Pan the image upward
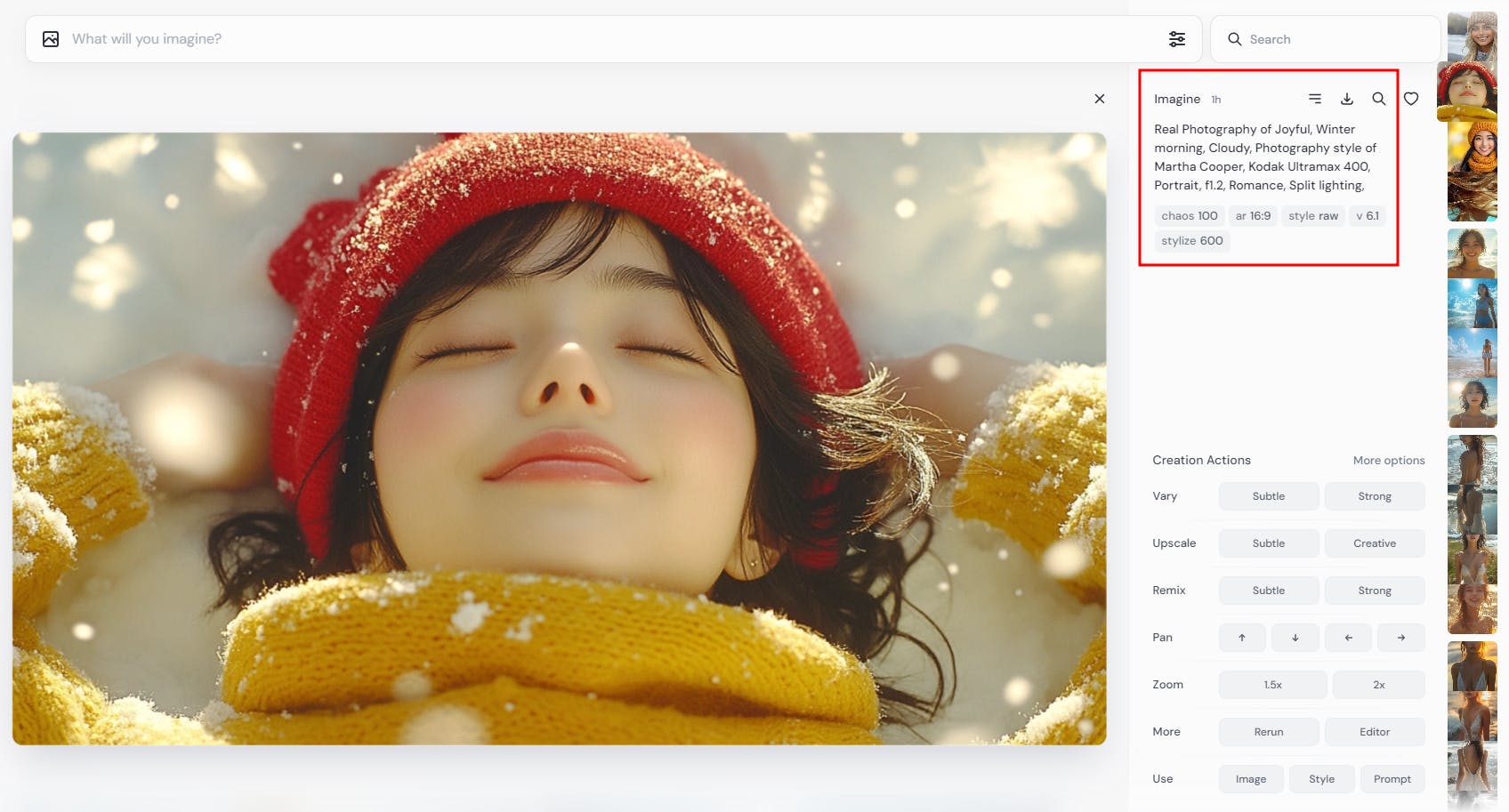Screen dimensions: 1509x812 [1242, 638]
